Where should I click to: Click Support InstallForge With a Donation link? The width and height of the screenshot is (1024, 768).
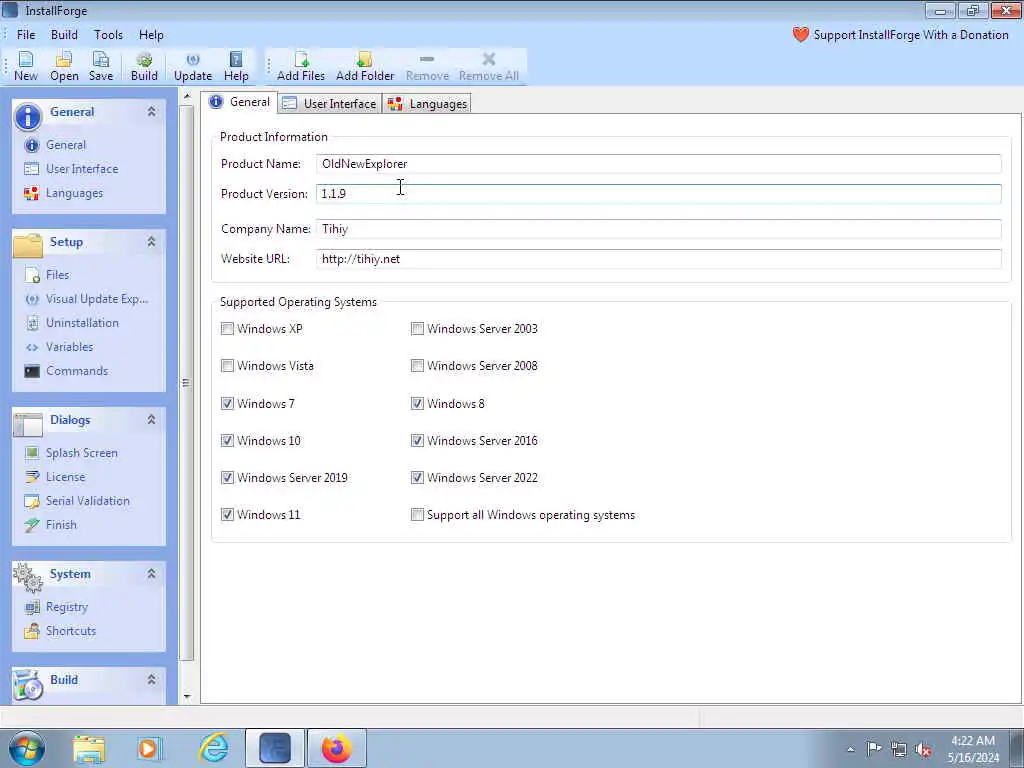pos(910,35)
